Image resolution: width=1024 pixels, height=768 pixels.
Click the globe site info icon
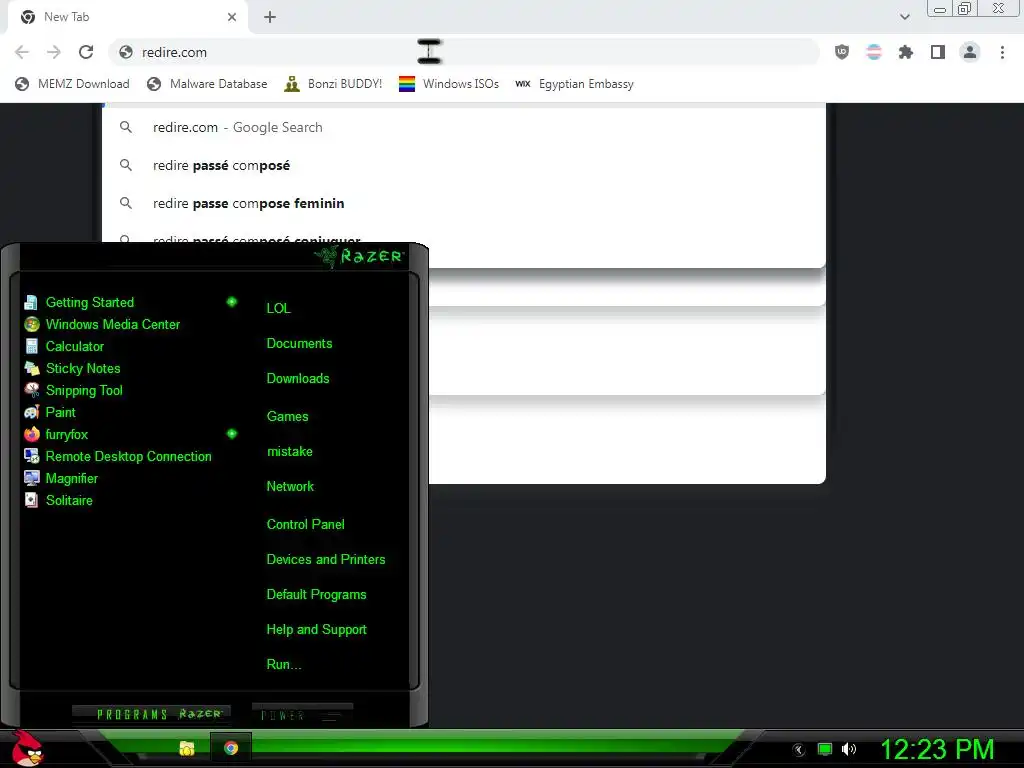point(126,52)
